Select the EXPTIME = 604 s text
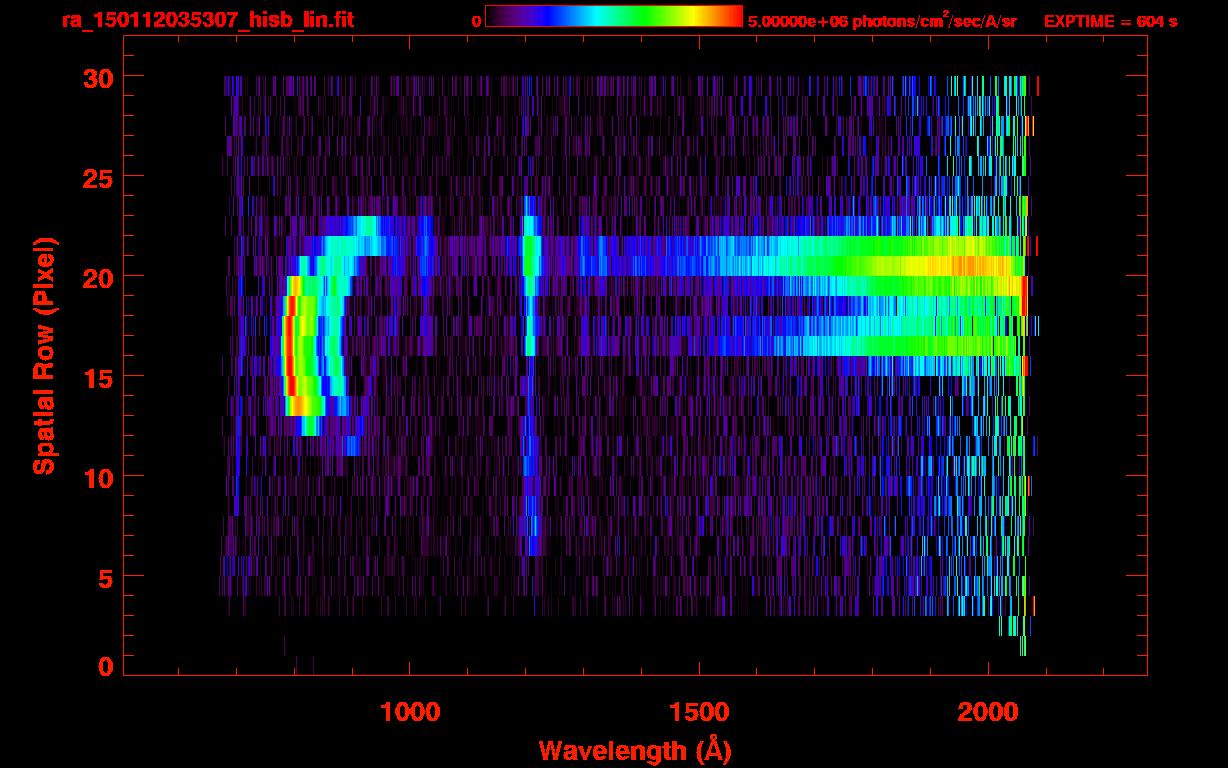Screen dimensions: 1228x768 pyautogui.click(x=1110, y=21)
